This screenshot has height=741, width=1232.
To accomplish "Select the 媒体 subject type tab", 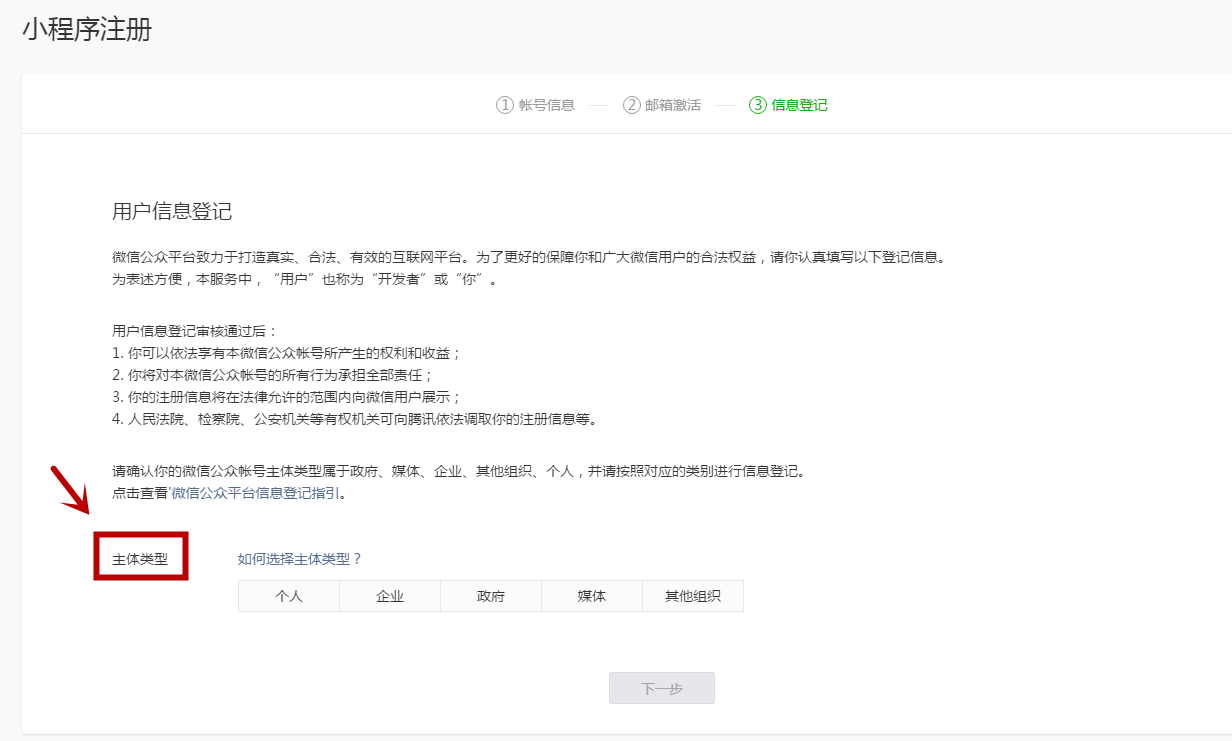I will click(591, 595).
